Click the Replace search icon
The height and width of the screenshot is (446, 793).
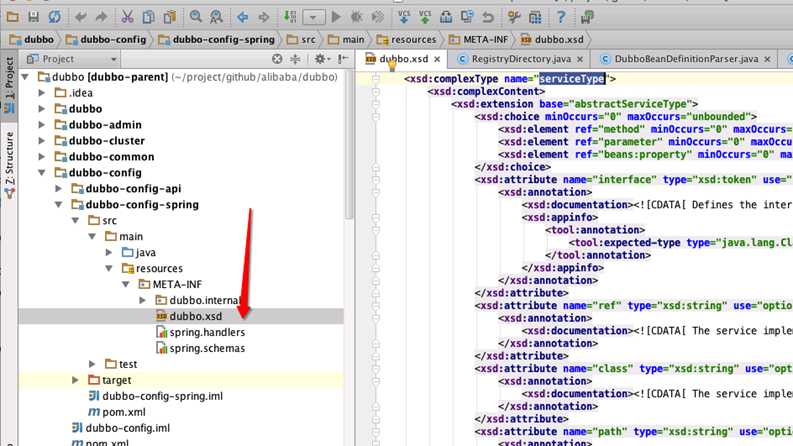click(x=216, y=17)
